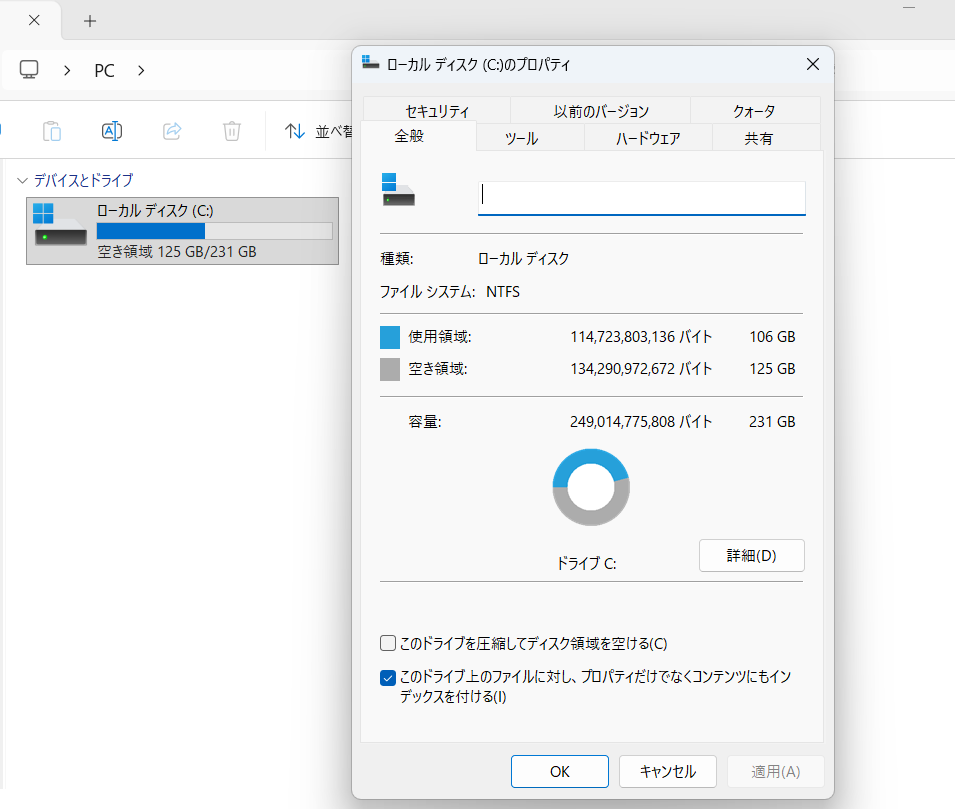This screenshot has width=955, height=809.
Task: Click the chevron before PC in breadcrumb
Action: click(67, 70)
